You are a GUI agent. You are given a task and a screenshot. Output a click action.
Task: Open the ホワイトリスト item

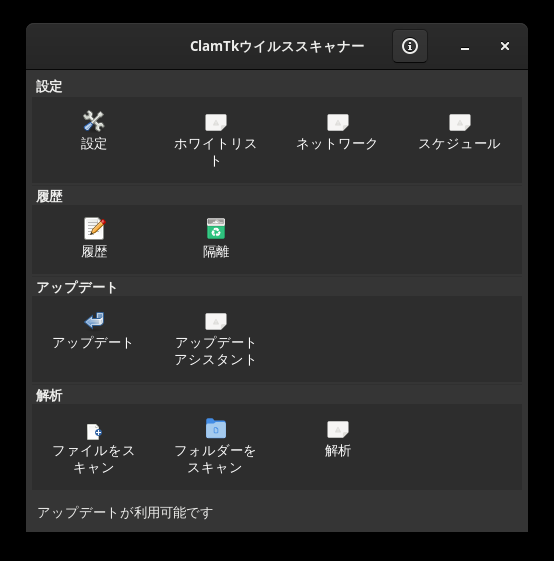point(215,123)
